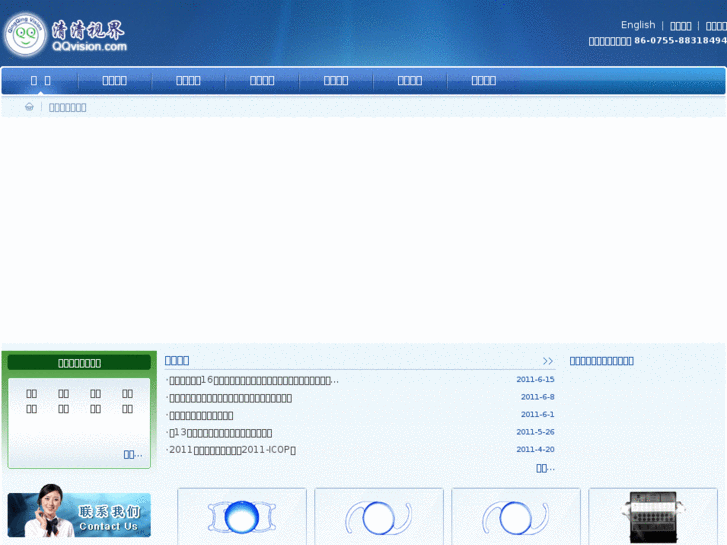Click the home icon in the breadcrumb bar
Screen dimensions: 727x545
(29, 107)
